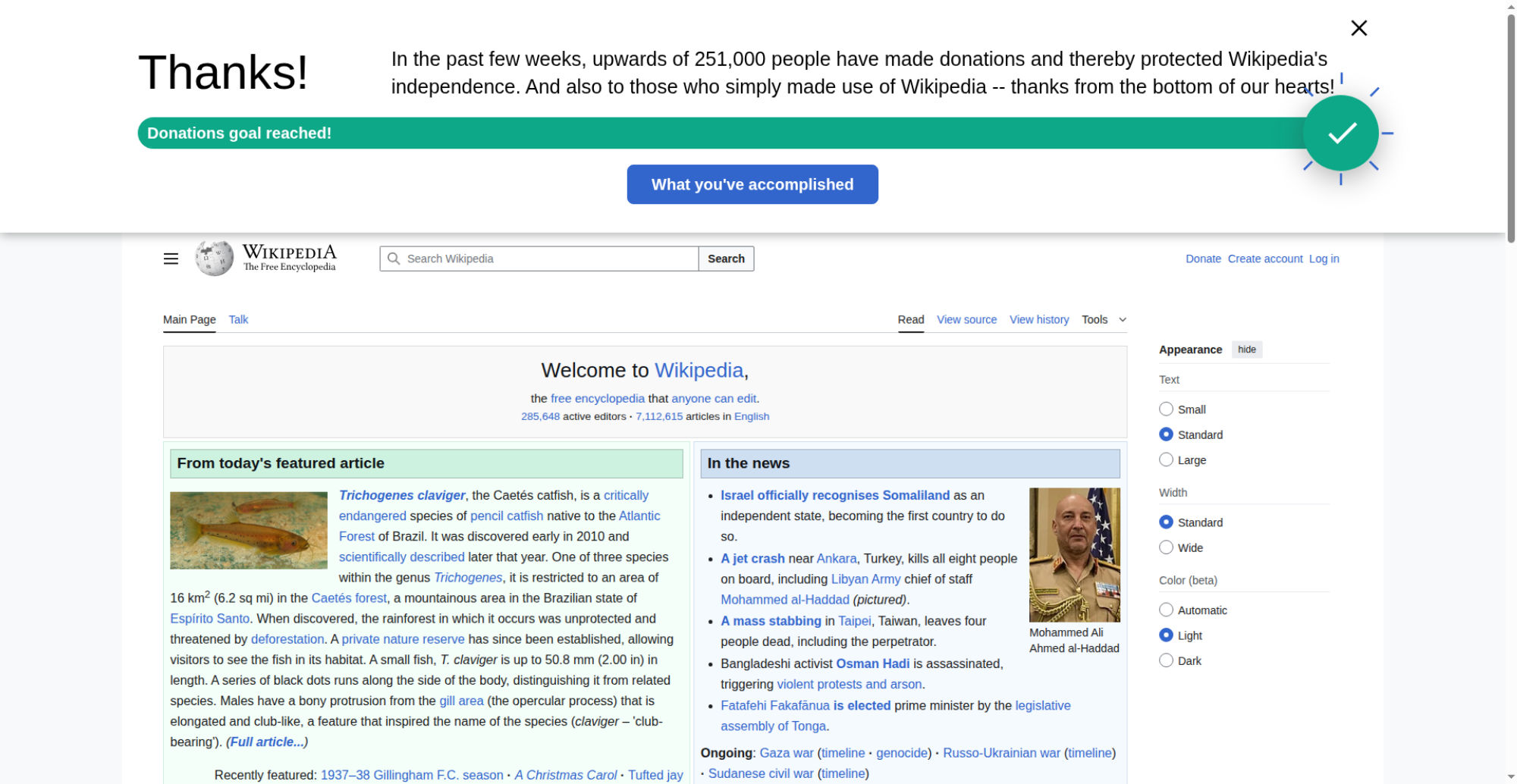Click the Donations goal reached progress bar
Screen dimensions: 1517x784
tap(683, 133)
